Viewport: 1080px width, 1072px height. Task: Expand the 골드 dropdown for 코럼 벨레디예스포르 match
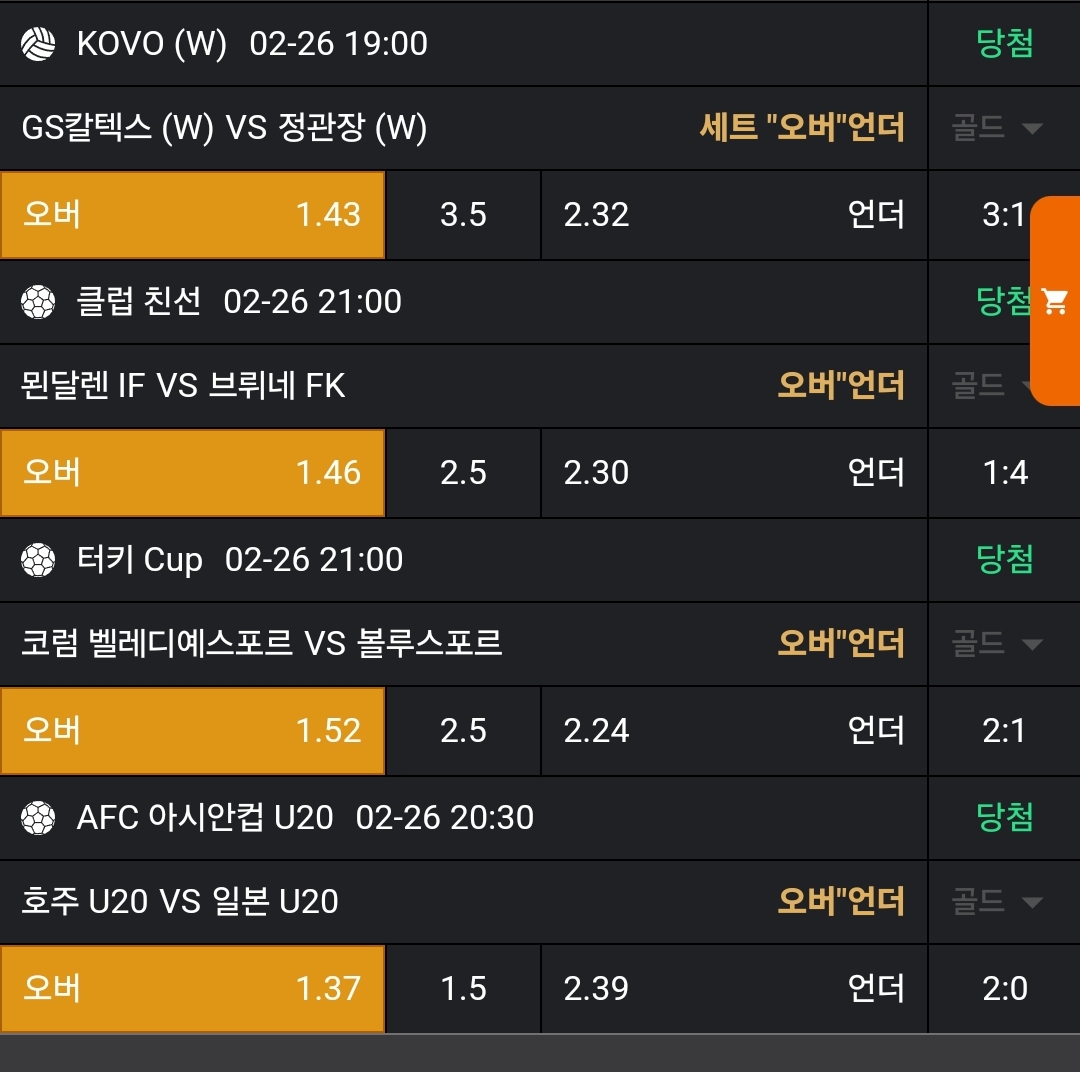tap(997, 643)
